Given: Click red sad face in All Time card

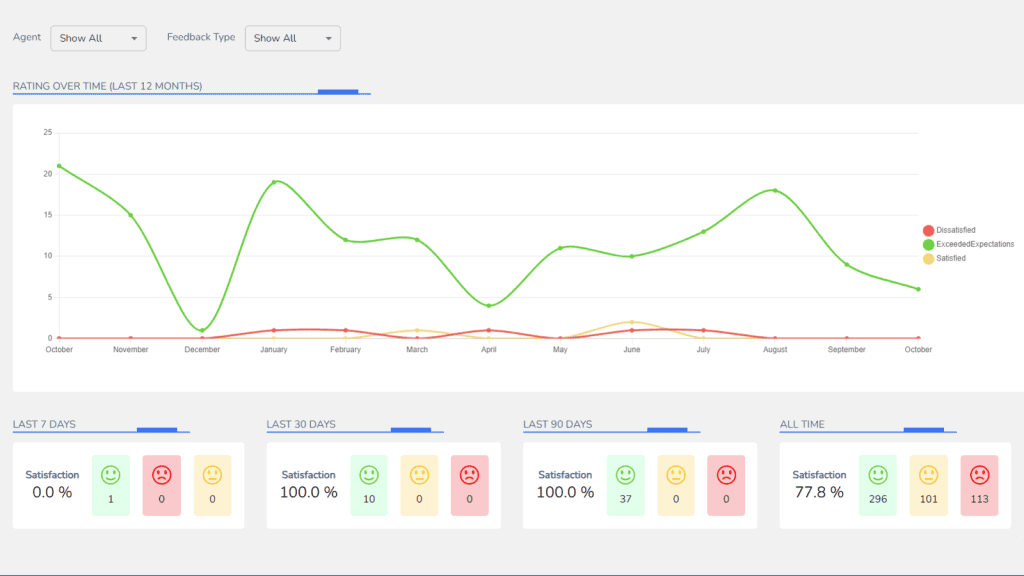Looking at the screenshot, I should 979,474.
